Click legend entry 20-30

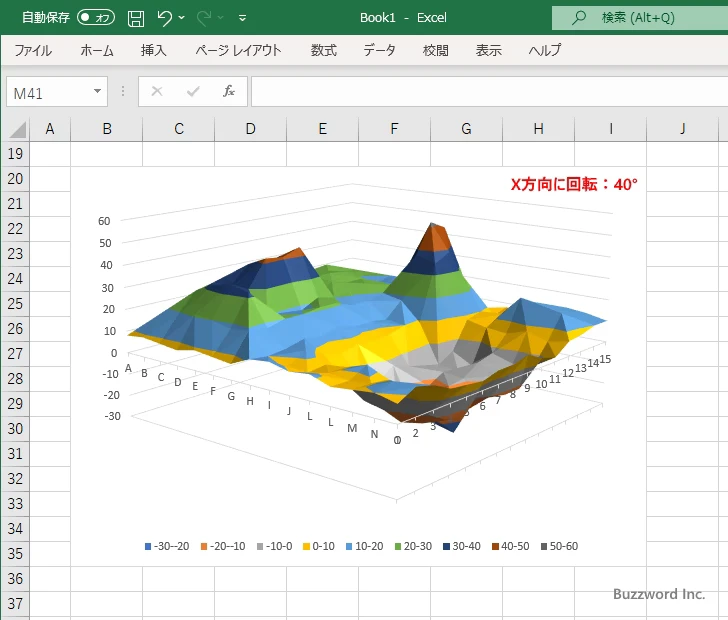click(413, 546)
